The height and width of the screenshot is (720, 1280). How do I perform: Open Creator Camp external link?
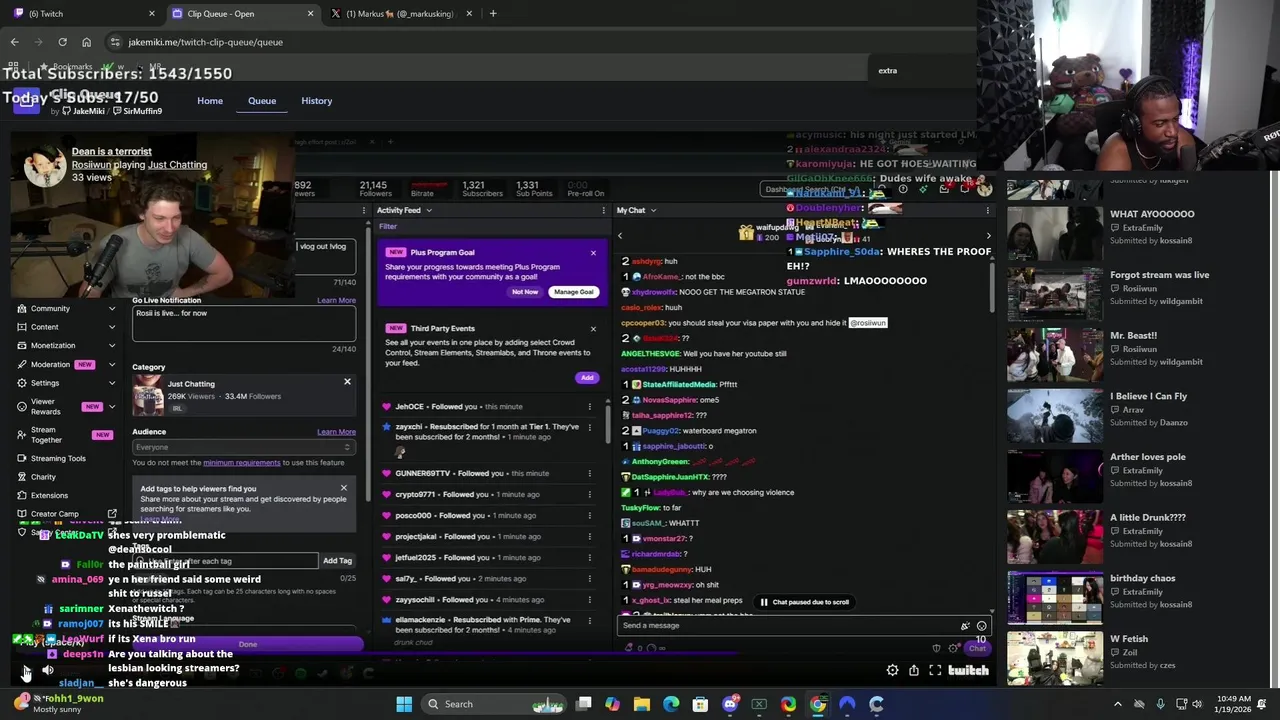(112, 514)
